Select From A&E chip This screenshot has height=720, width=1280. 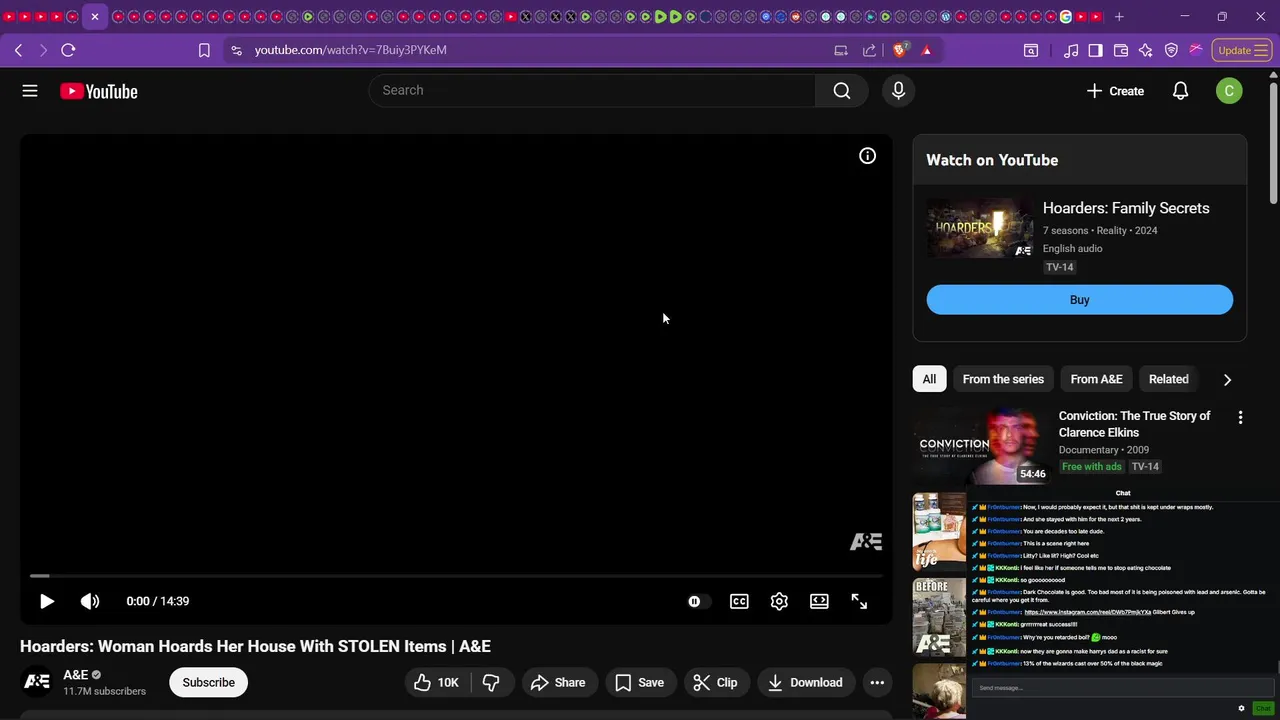pyautogui.click(x=1096, y=379)
